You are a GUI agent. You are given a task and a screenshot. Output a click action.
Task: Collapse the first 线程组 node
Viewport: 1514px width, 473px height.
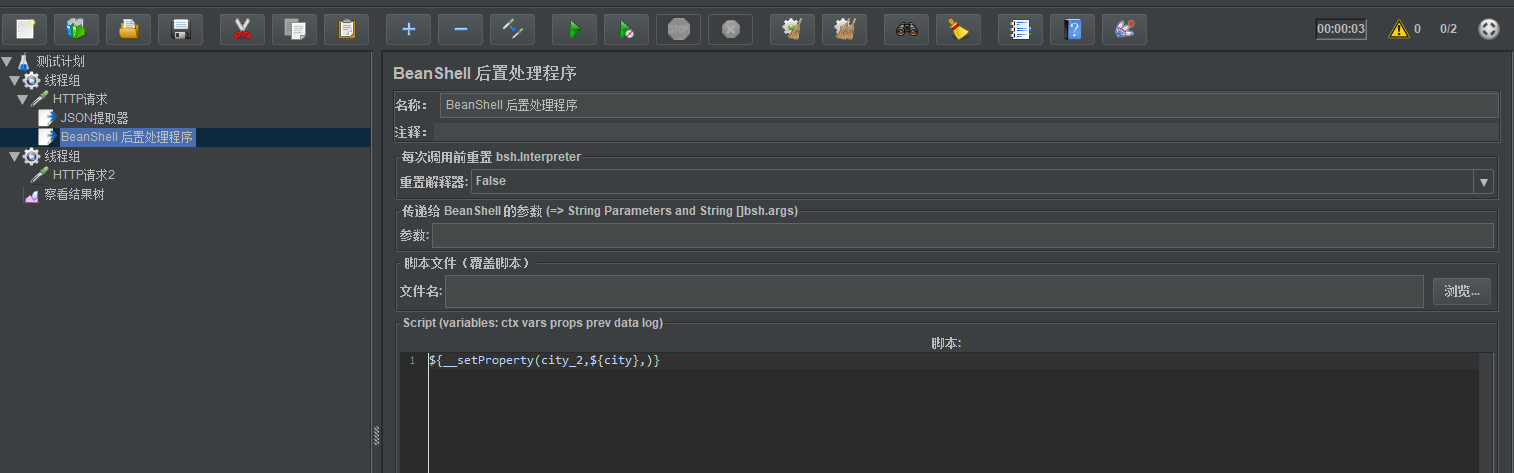(x=14, y=81)
